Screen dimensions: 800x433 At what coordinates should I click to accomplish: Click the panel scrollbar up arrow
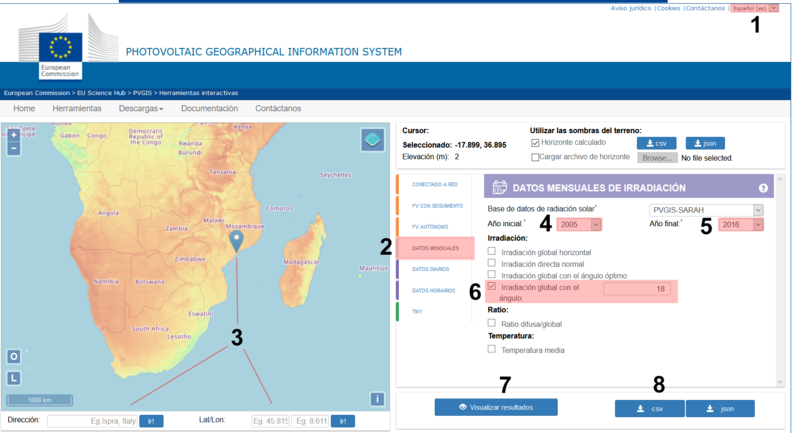click(780, 180)
